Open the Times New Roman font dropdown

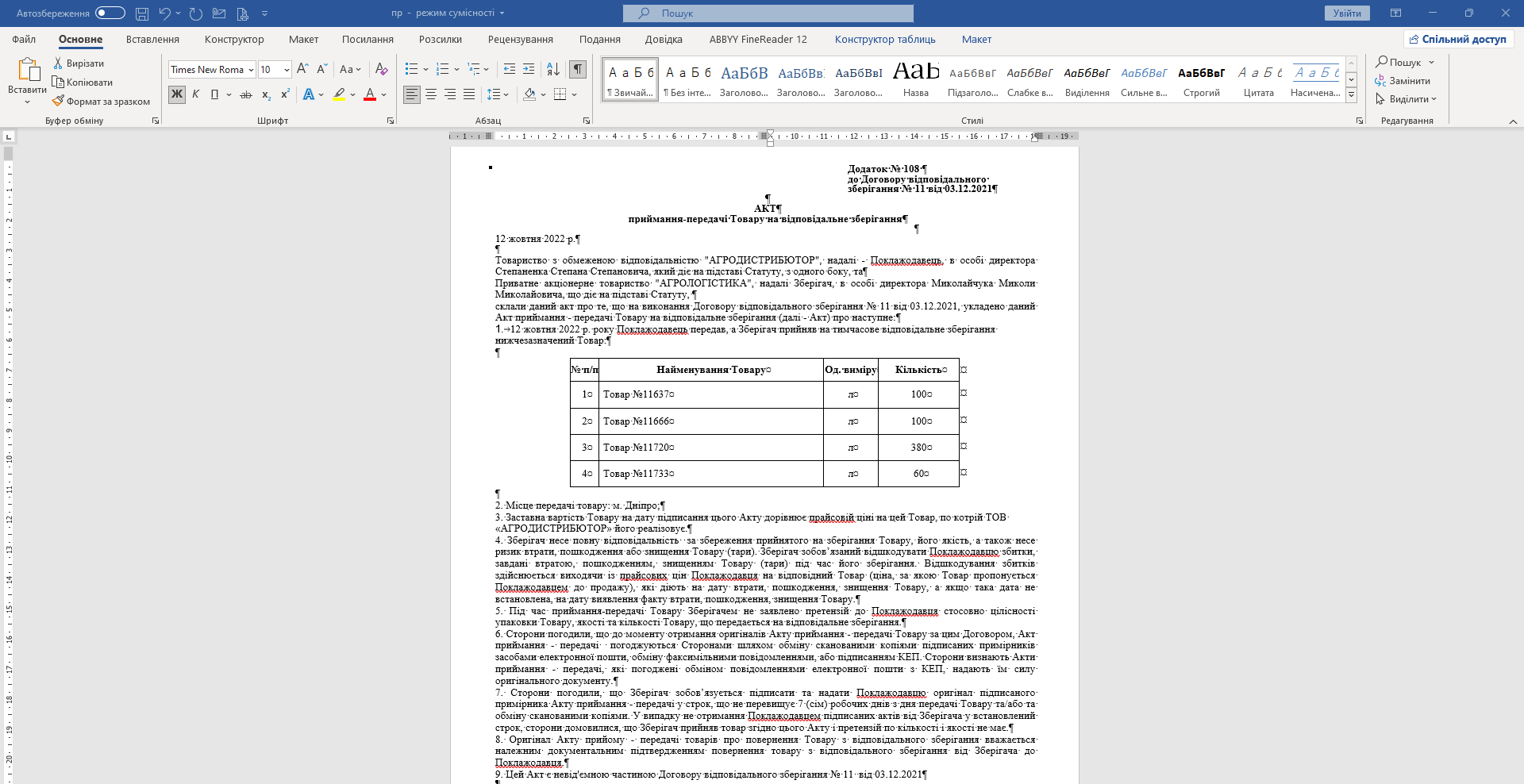coord(251,70)
